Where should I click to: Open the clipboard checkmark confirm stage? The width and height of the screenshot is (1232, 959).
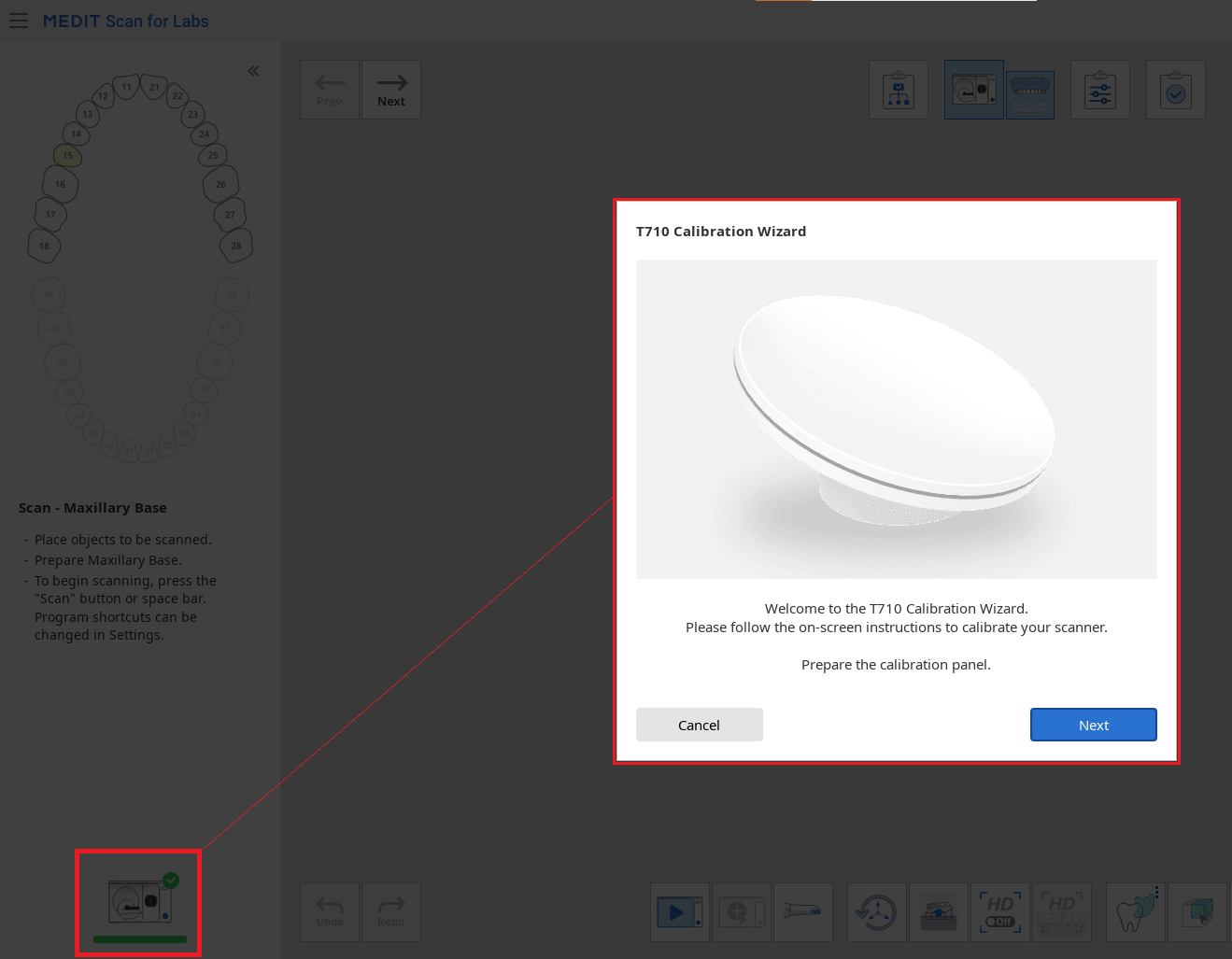pos(1176,90)
